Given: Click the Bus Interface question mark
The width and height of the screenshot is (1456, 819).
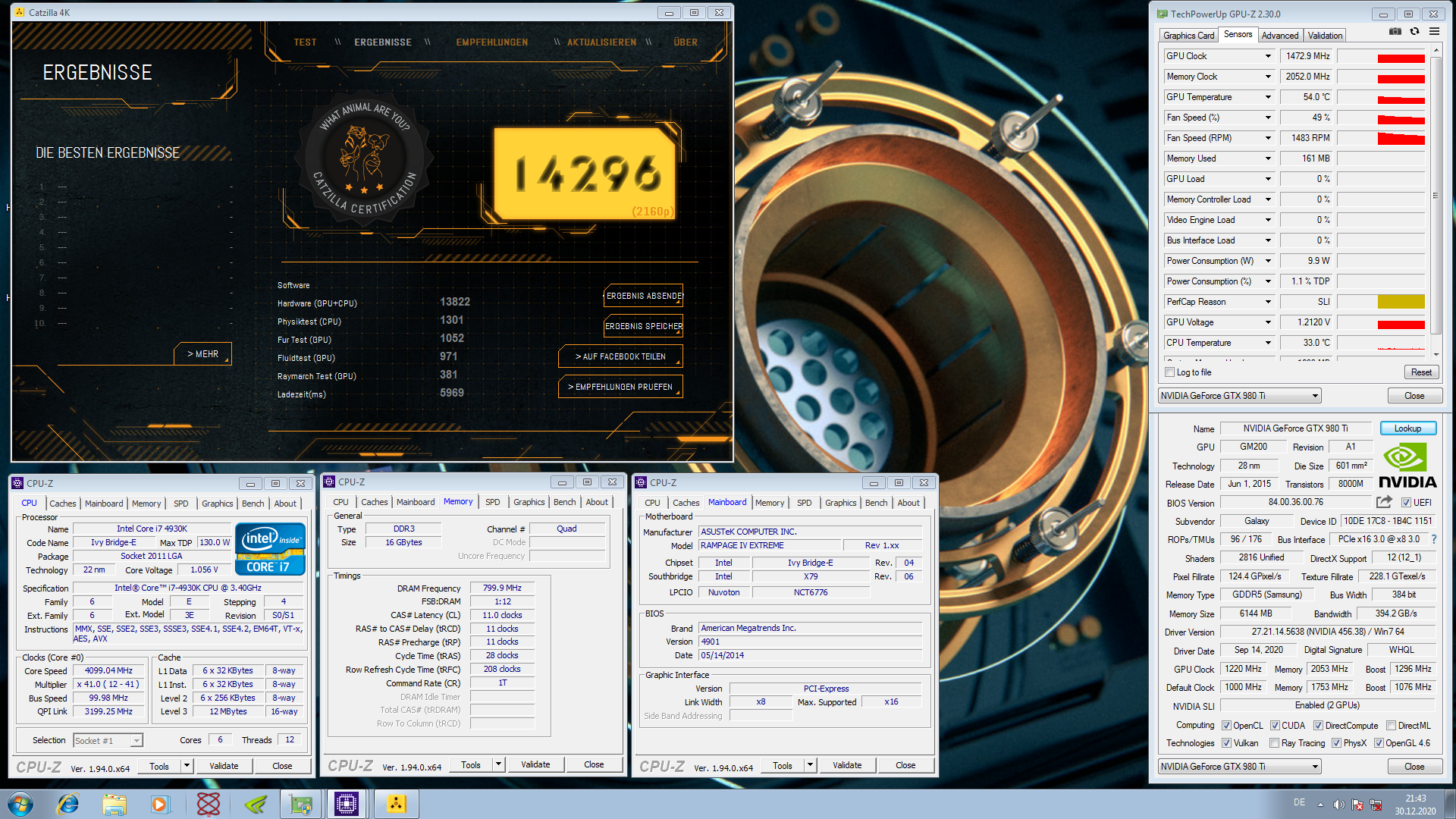Looking at the screenshot, I should pyautogui.click(x=1434, y=539).
